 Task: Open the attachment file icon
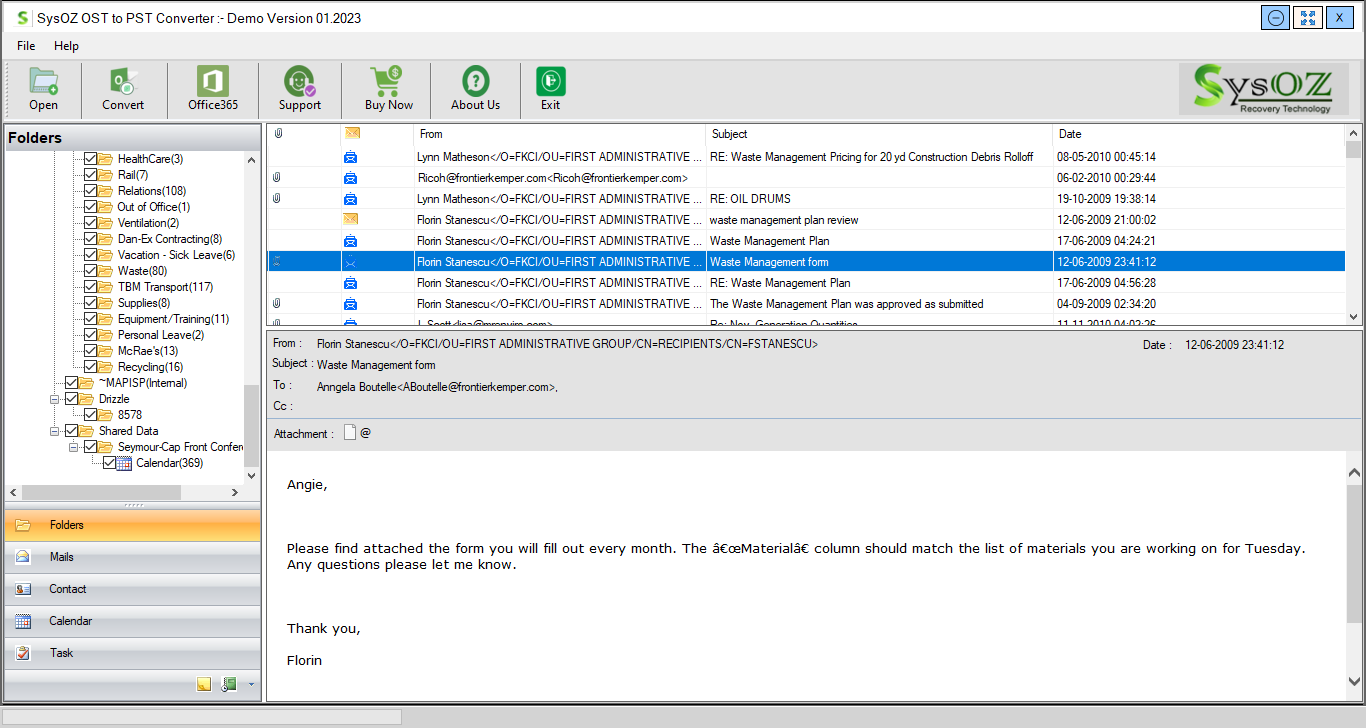[350, 433]
